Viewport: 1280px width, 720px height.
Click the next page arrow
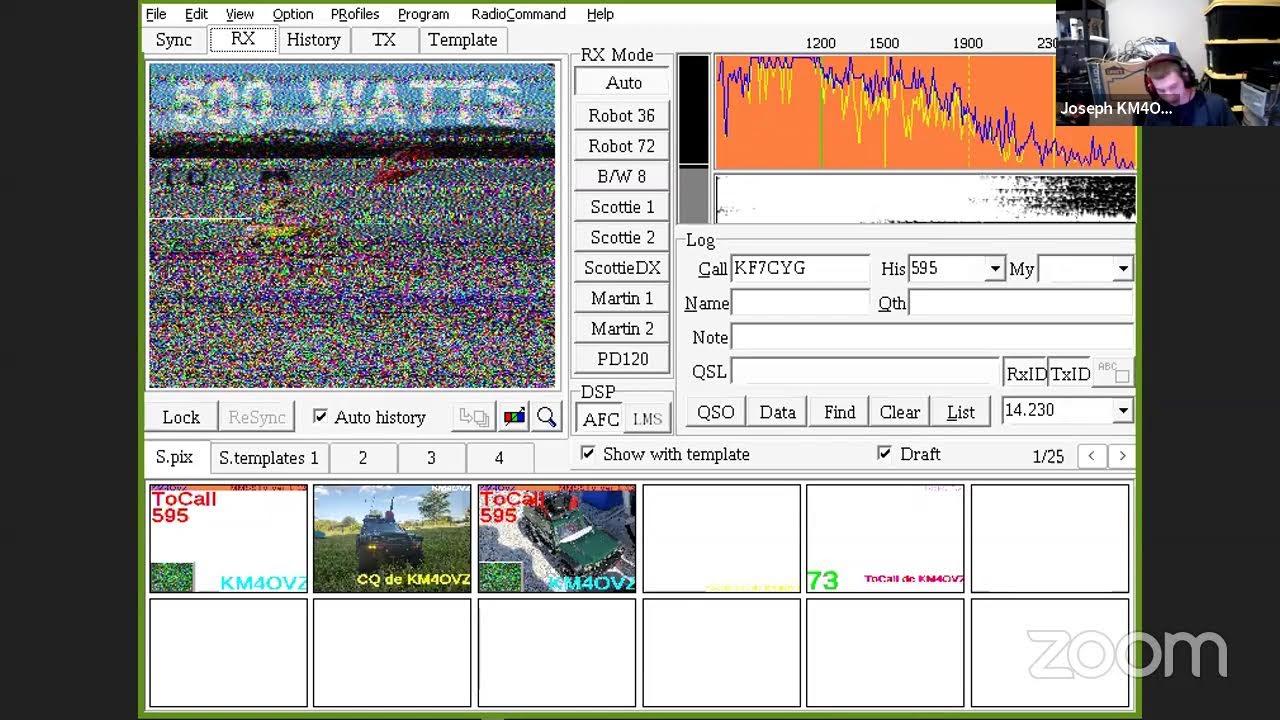coord(1122,456)
